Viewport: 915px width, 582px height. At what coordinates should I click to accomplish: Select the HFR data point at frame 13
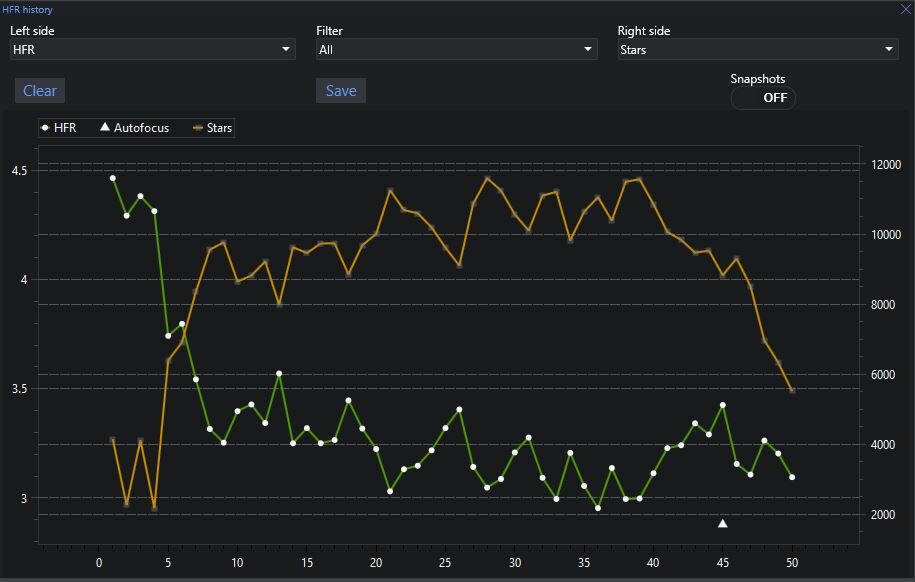(x=279, y=374)
